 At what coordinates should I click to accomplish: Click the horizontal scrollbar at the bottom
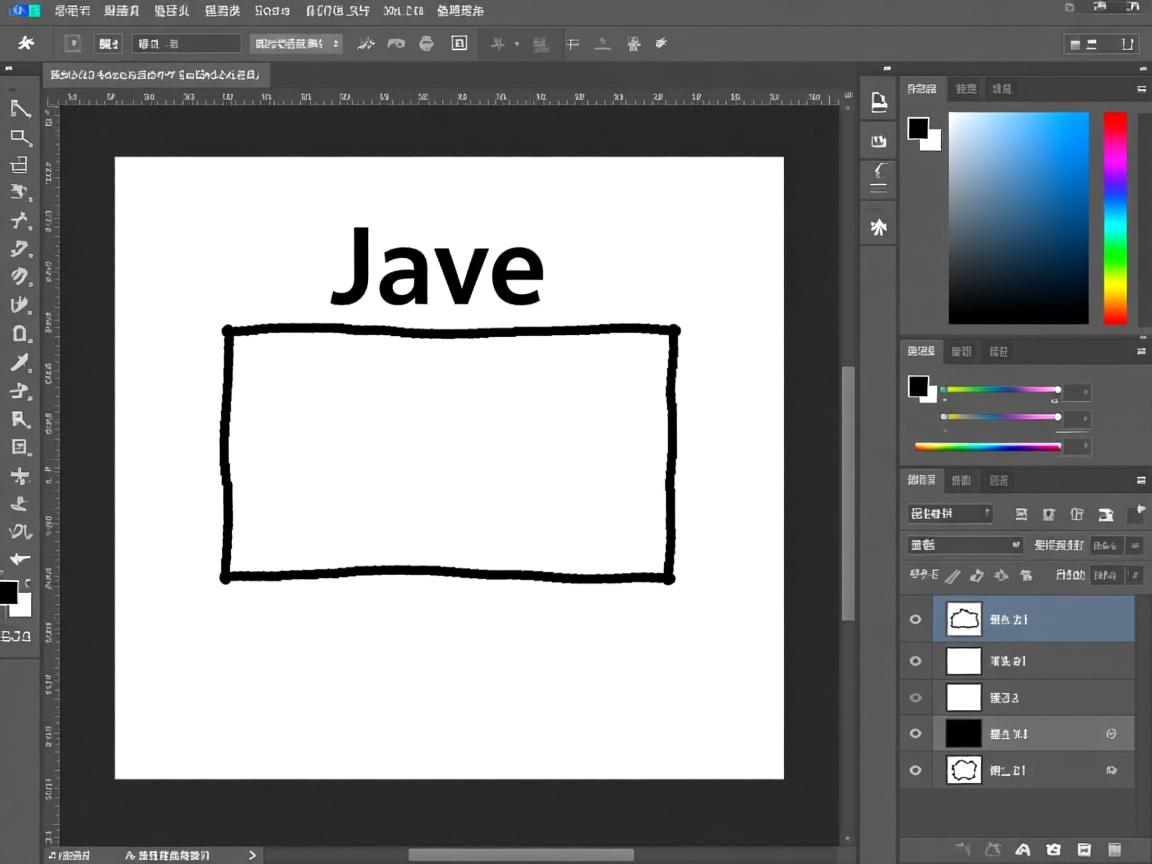tap(520, 854)
